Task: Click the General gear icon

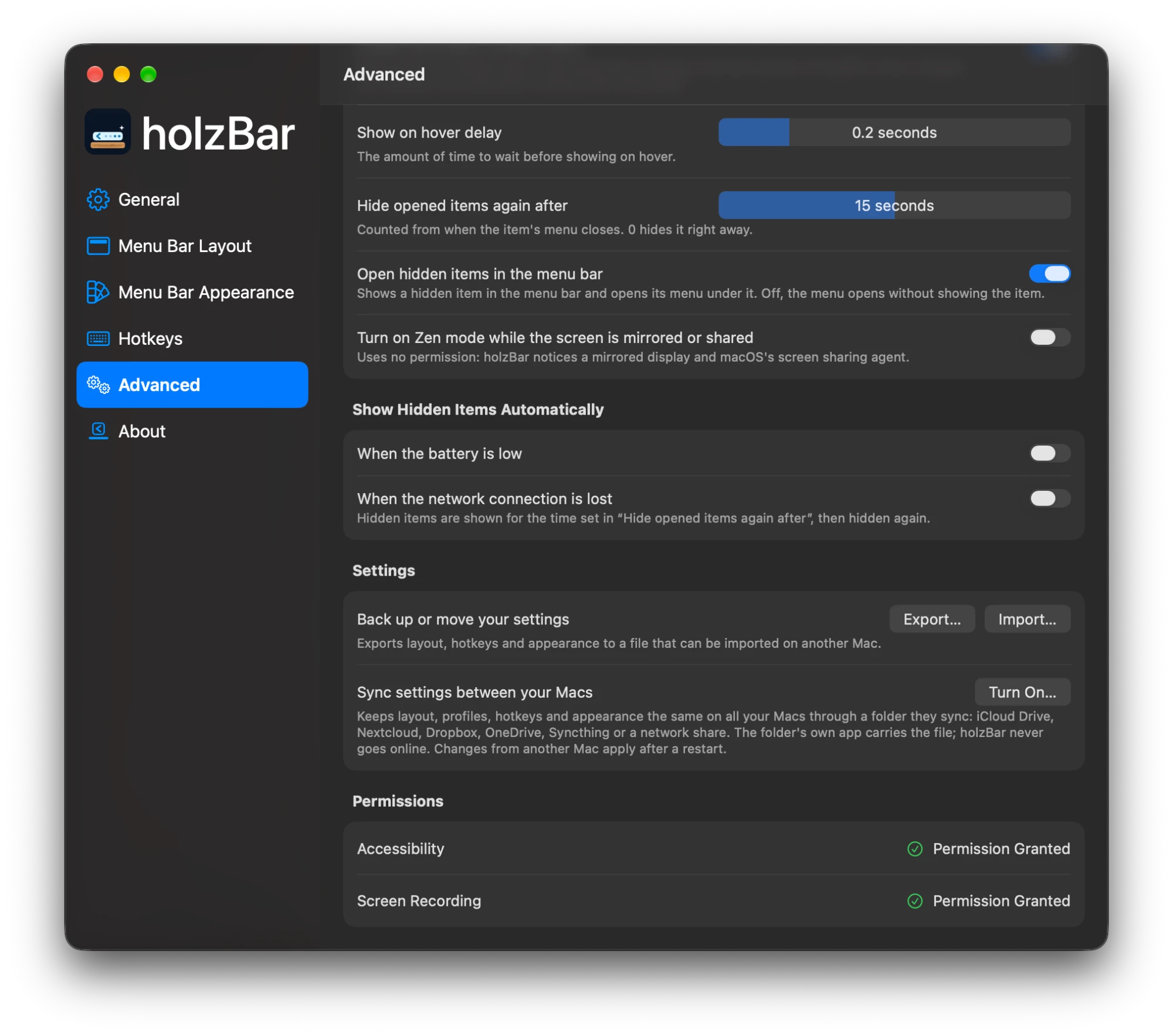Action: 98,199
